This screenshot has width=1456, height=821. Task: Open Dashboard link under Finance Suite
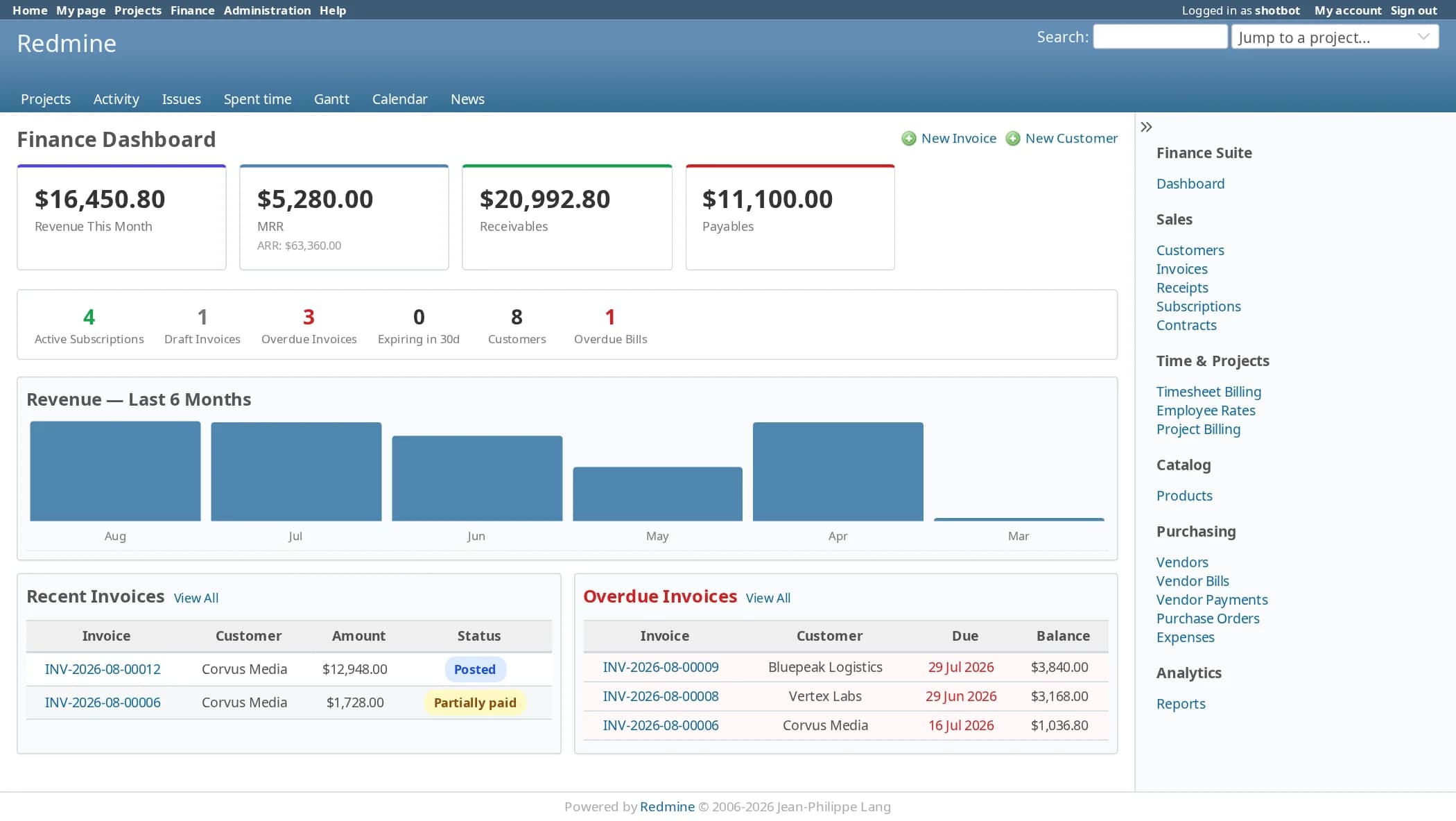tap(1190, 184)
